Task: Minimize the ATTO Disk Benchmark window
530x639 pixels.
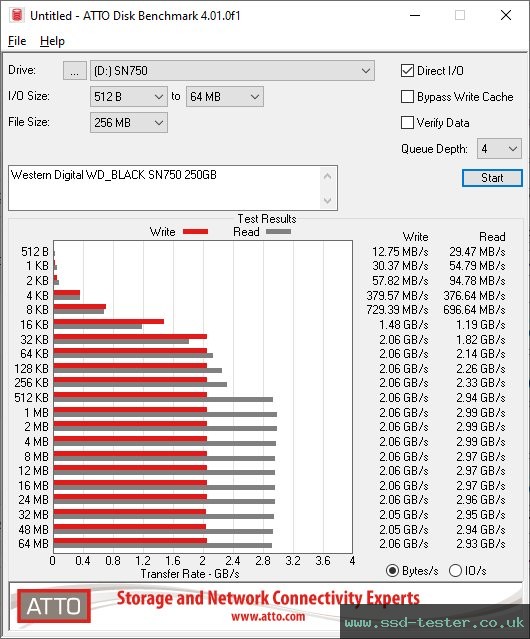Action: tap(415, 15)
